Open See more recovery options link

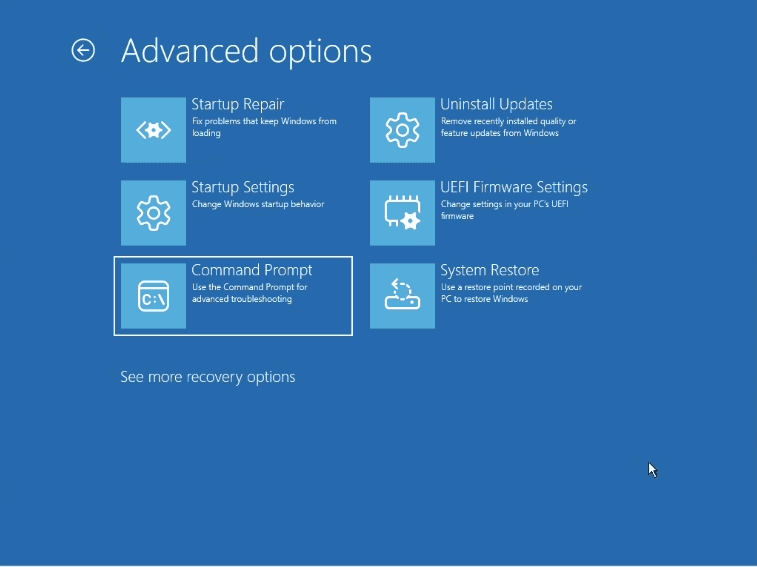(x=208, y=377)
